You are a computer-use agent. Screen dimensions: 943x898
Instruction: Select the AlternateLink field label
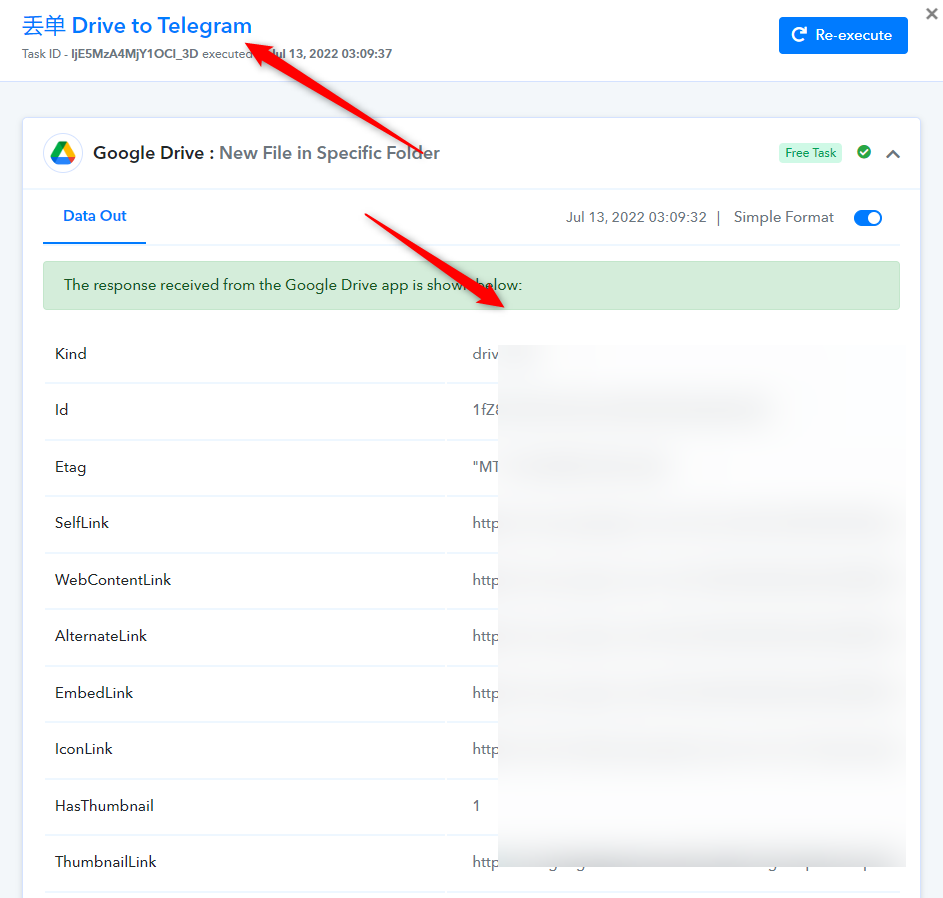101,636
